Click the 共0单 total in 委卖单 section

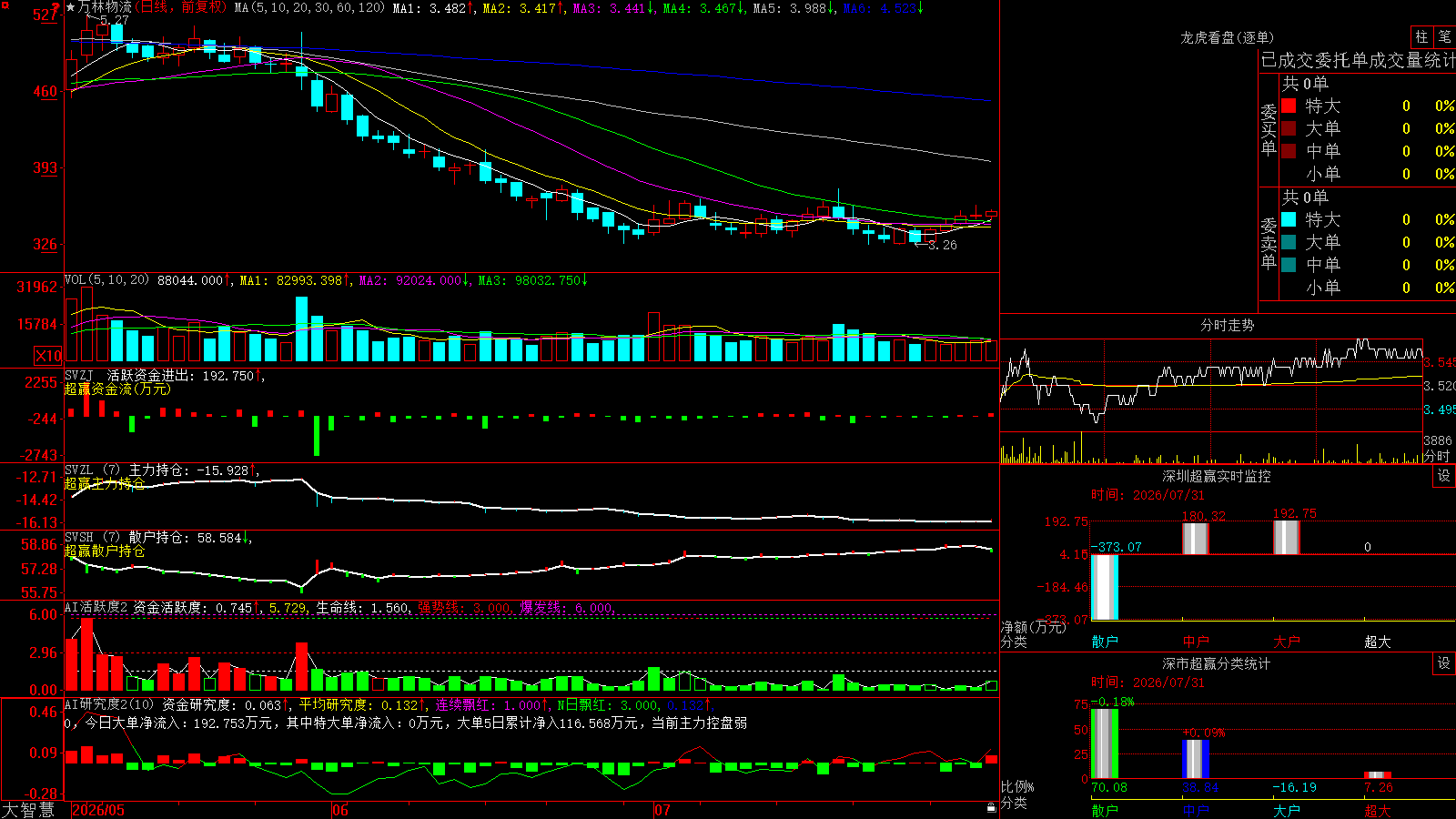tap(1305, 197)
